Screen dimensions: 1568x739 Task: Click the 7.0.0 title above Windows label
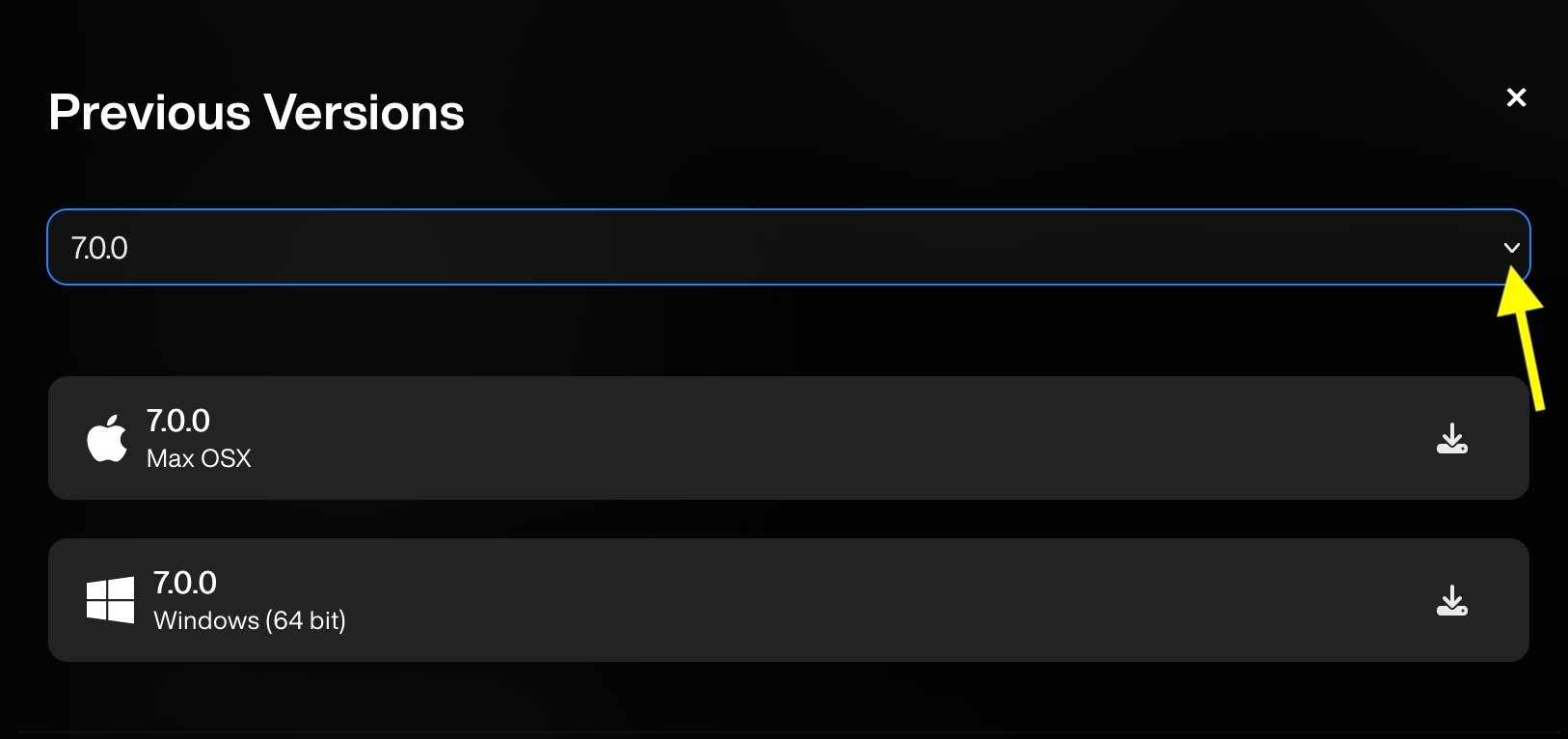tap(185, 583)
